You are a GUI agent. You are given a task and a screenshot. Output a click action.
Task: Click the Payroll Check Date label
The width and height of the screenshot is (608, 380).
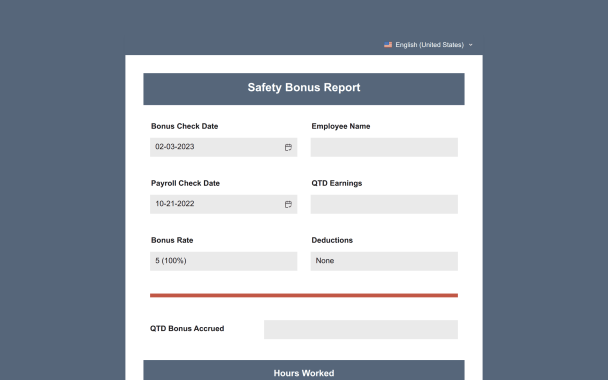tap(185, 183)
